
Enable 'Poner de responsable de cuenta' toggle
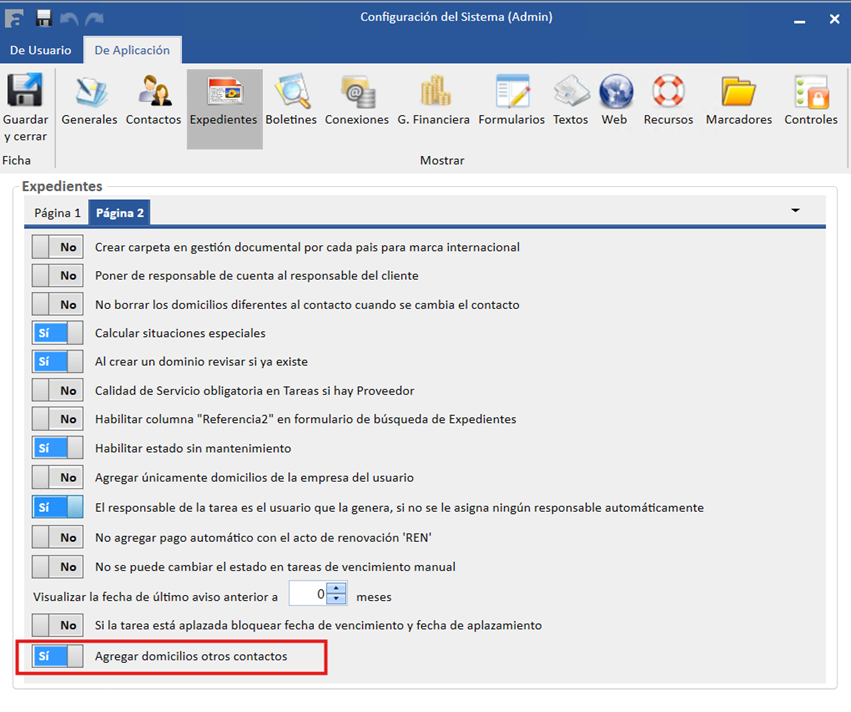tap(58, 276)
